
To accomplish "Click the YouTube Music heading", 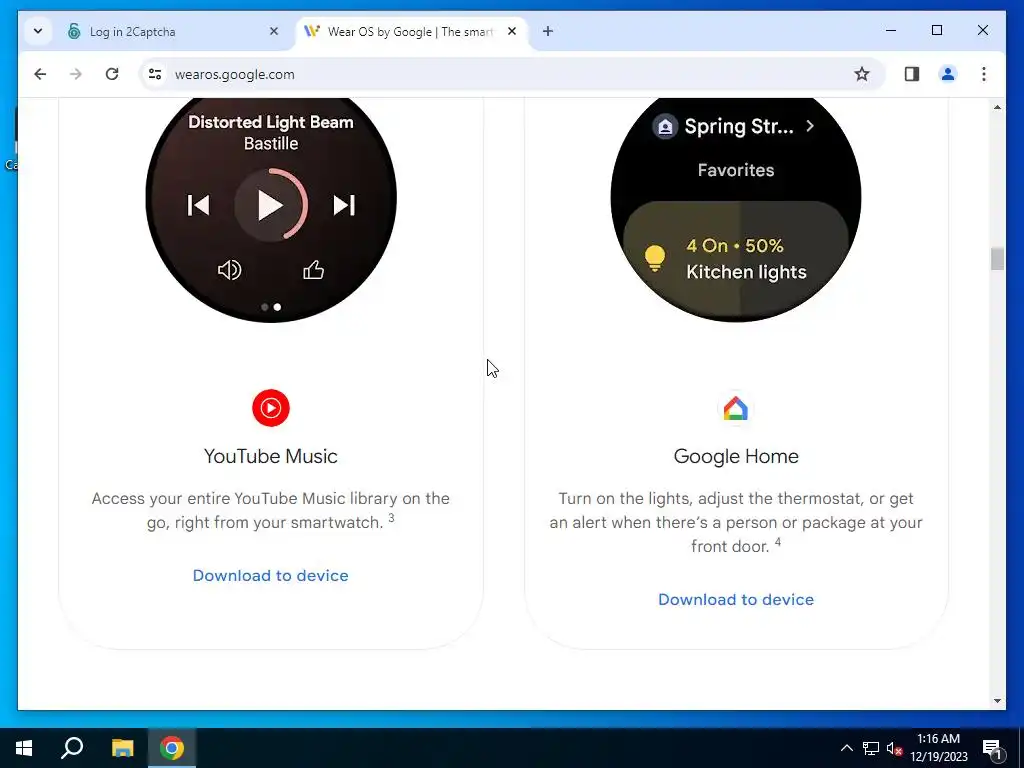I will [x=270, y=456].
